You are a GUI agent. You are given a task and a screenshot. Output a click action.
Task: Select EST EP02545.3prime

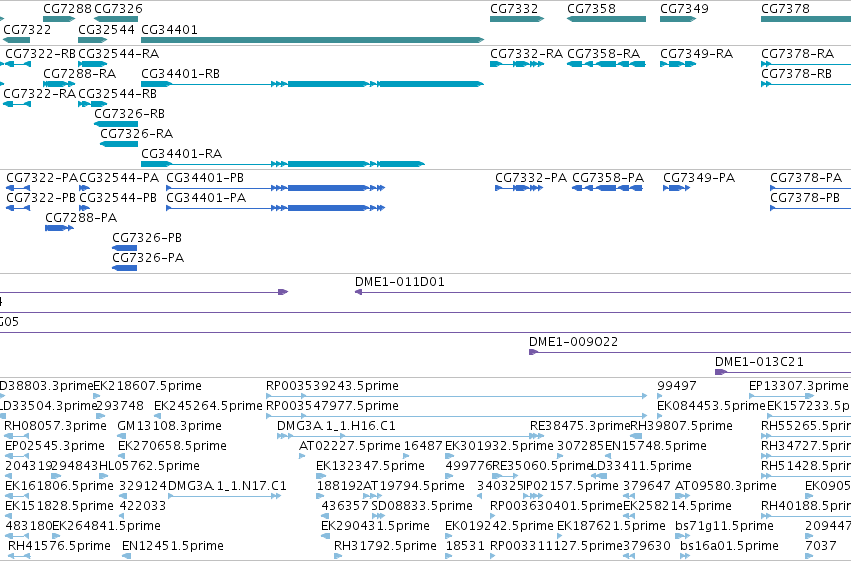pos(55,446)
